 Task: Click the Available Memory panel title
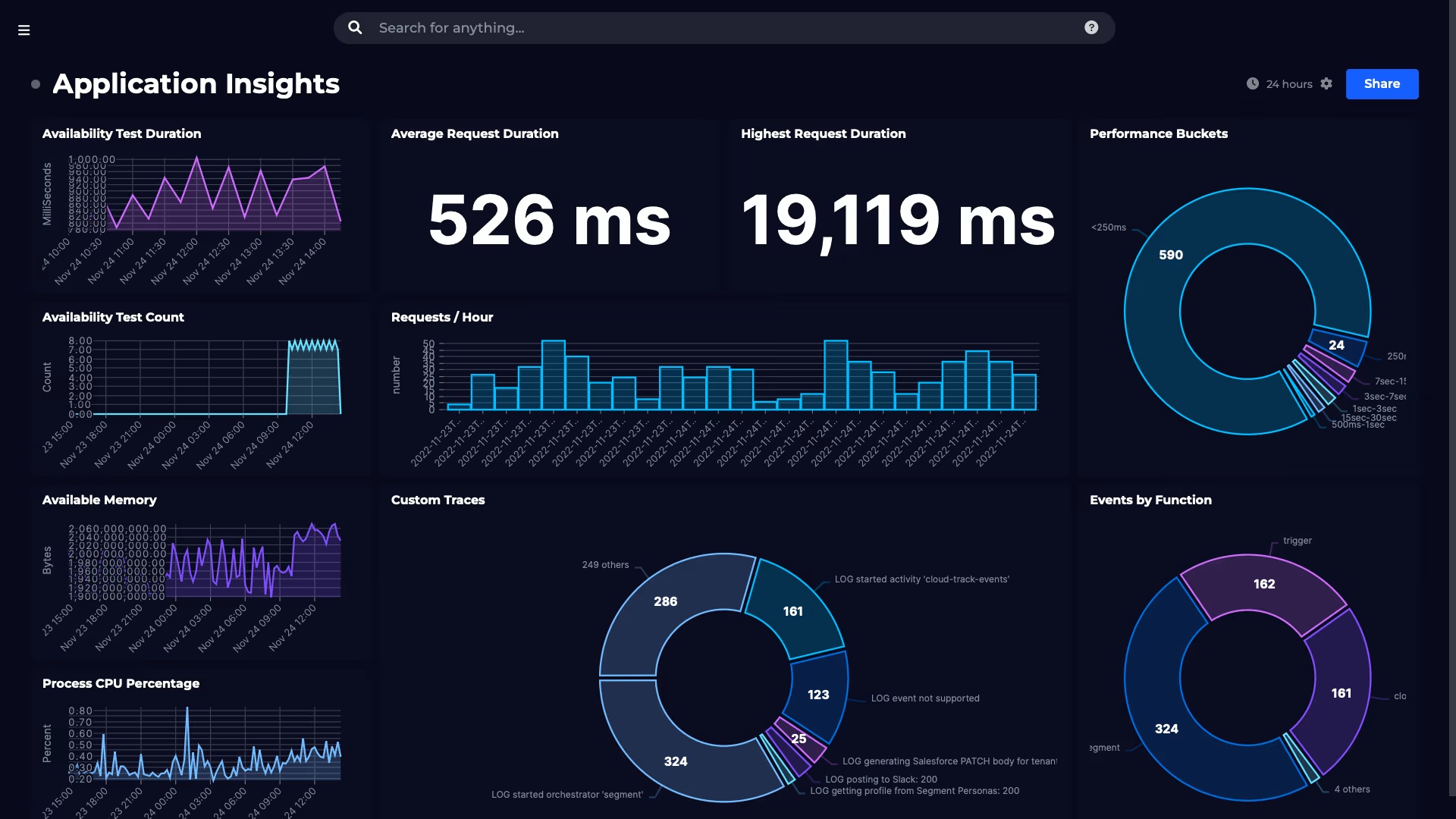point(99,500)
